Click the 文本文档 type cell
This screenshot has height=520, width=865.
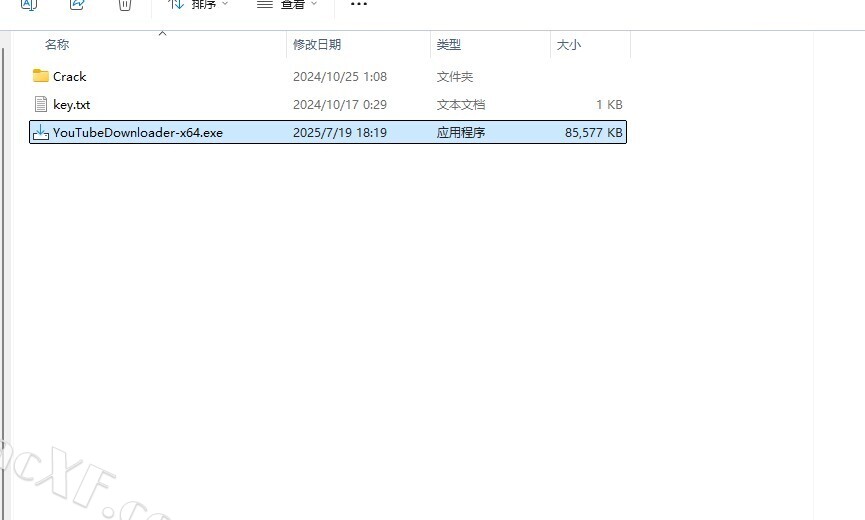pyautogui.click(x=461, y=105)
